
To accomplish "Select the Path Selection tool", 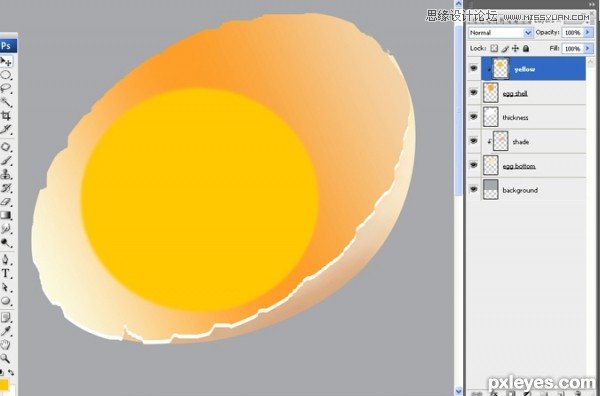I will (6, 287).
